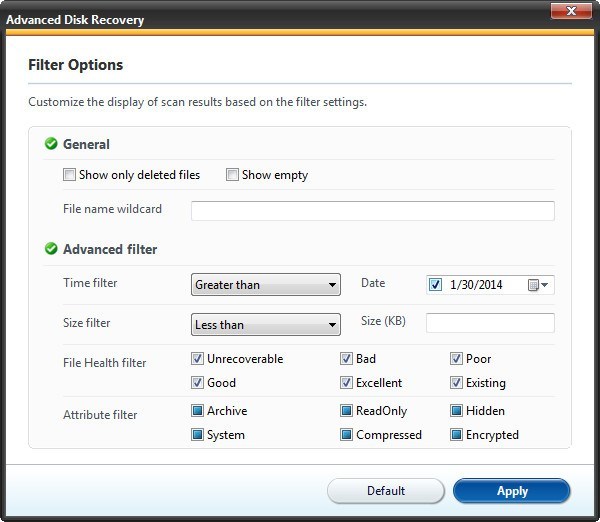This screenshot has height=522, width=600.
Task: Click the Advanced filter section title
Action: 110,249
